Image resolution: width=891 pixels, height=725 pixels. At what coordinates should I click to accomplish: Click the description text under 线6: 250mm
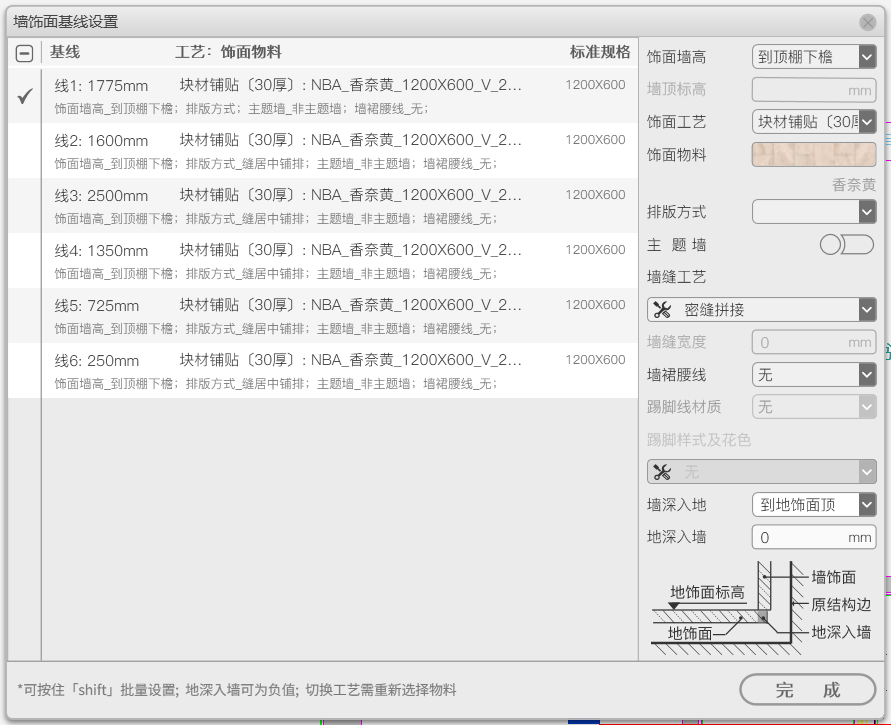tap(276, 384)
